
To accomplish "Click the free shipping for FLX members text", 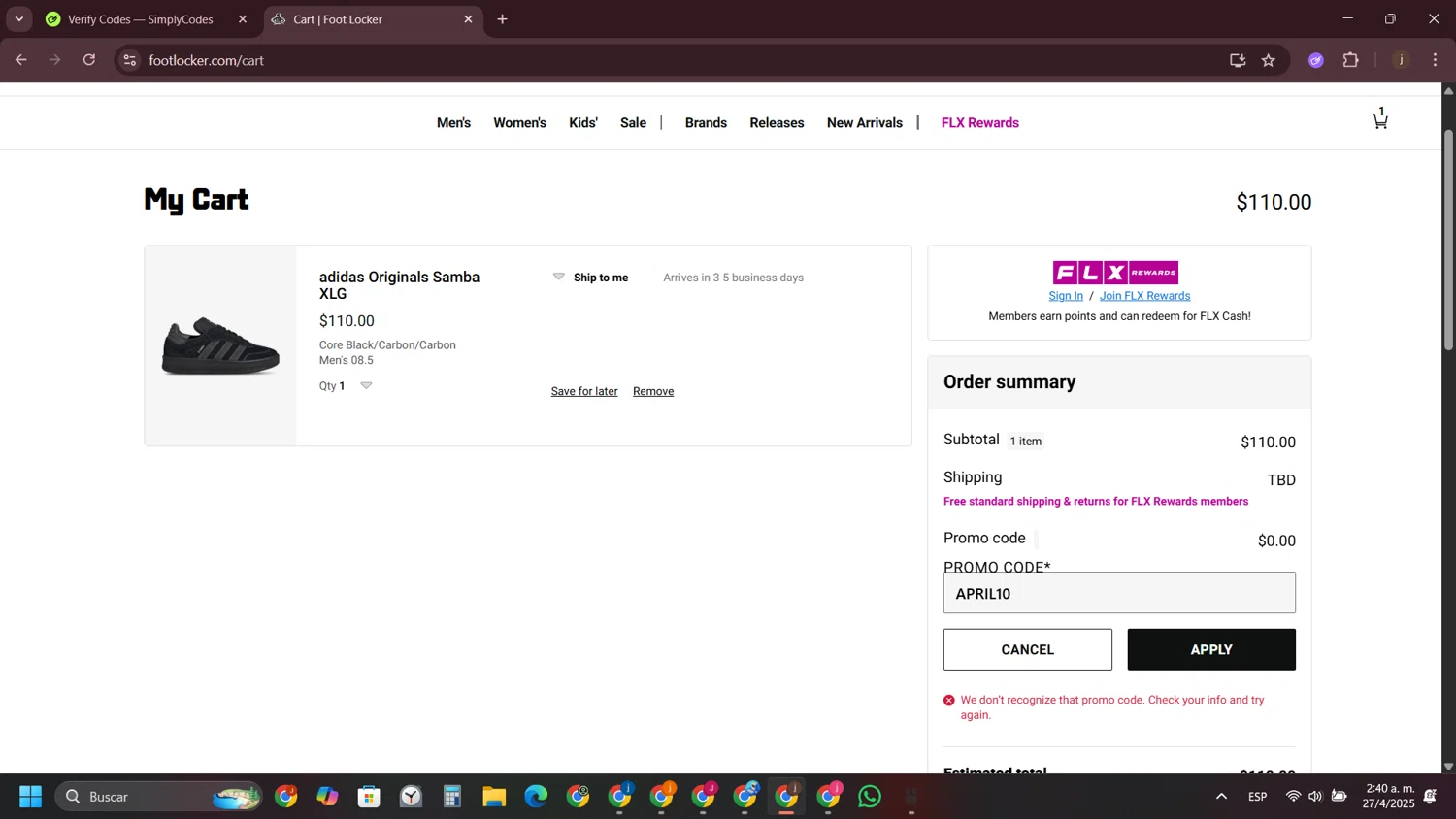I will [1096, 502].
